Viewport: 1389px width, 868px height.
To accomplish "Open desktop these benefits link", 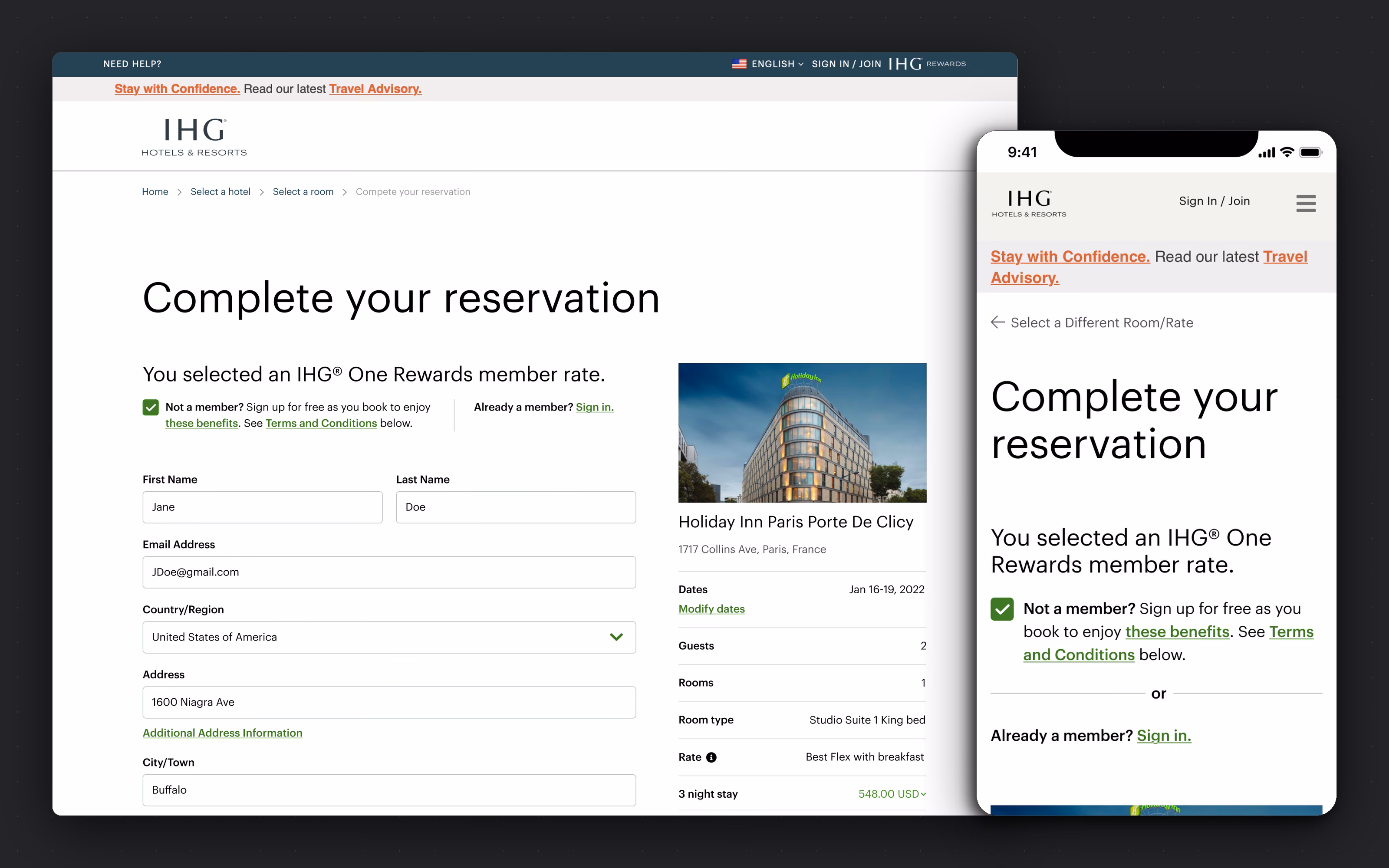I will pos(201,423).
